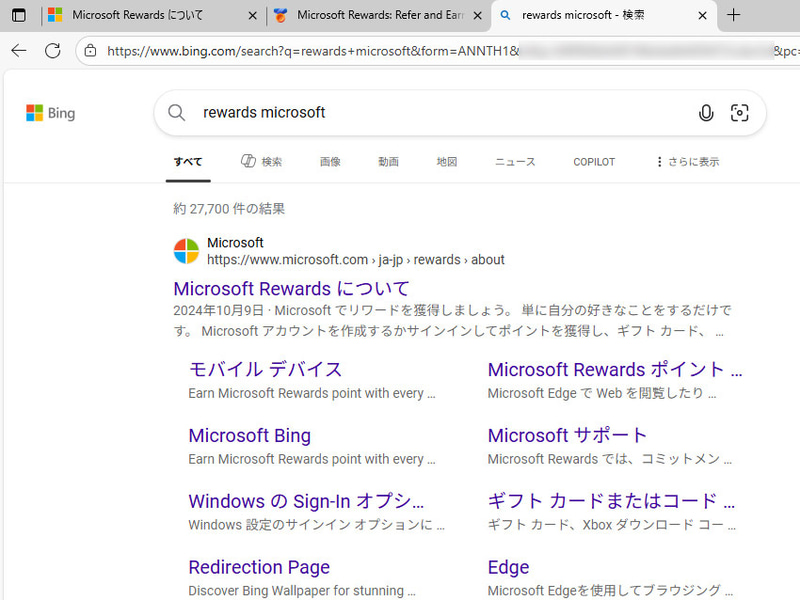Open the tab actions menu icon
This screenshot has height=600, width=800.
pyautogui.click(x=18, y=16)
